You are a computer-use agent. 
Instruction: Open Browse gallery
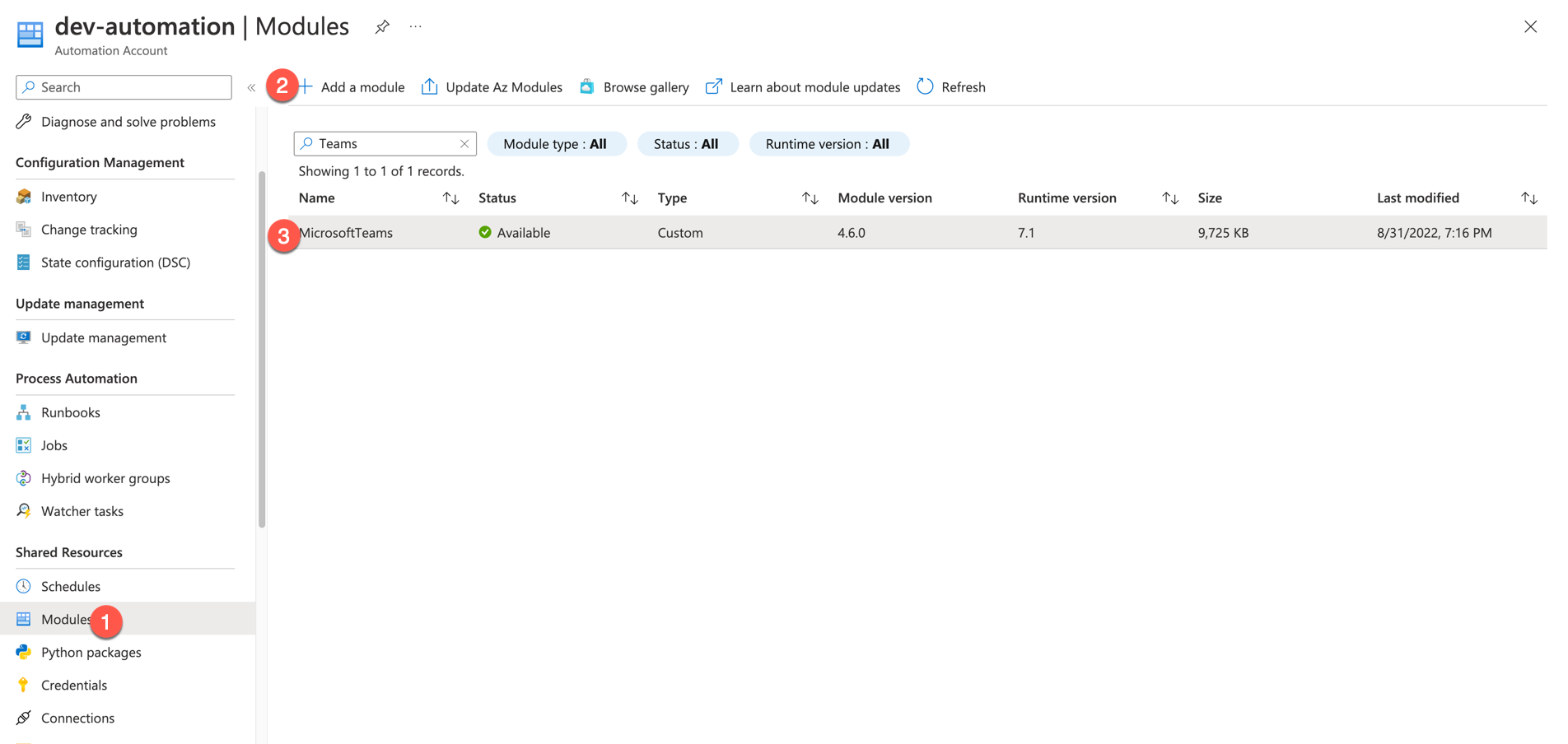pyautogui.click(x=634, y=87)
